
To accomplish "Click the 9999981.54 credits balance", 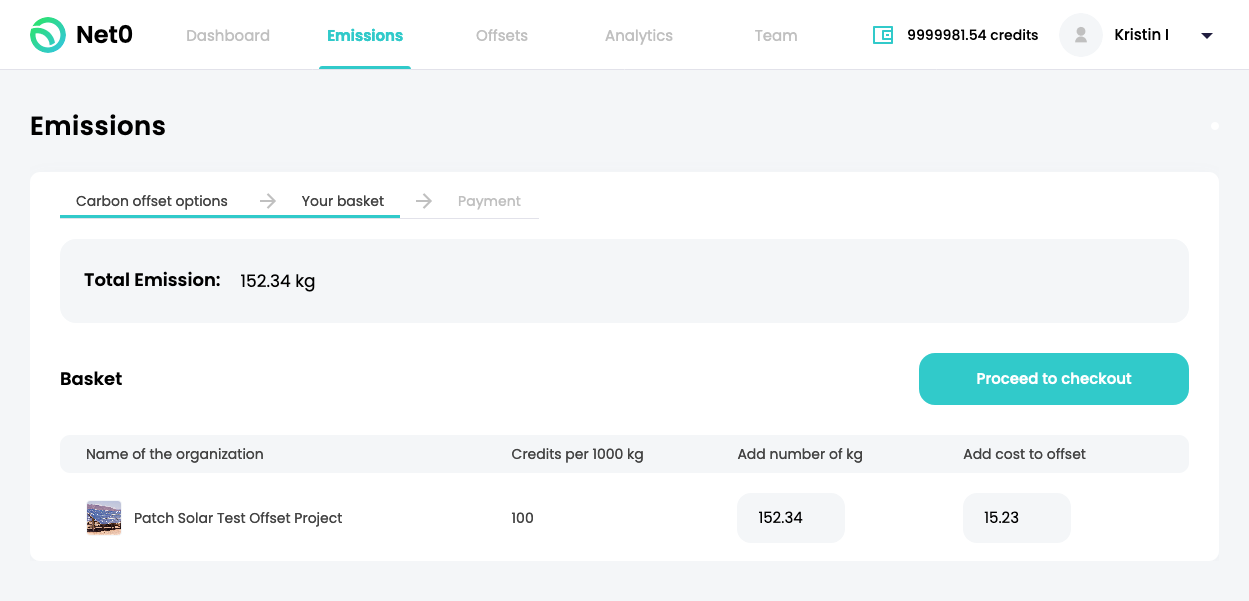I will coord(973,35).
